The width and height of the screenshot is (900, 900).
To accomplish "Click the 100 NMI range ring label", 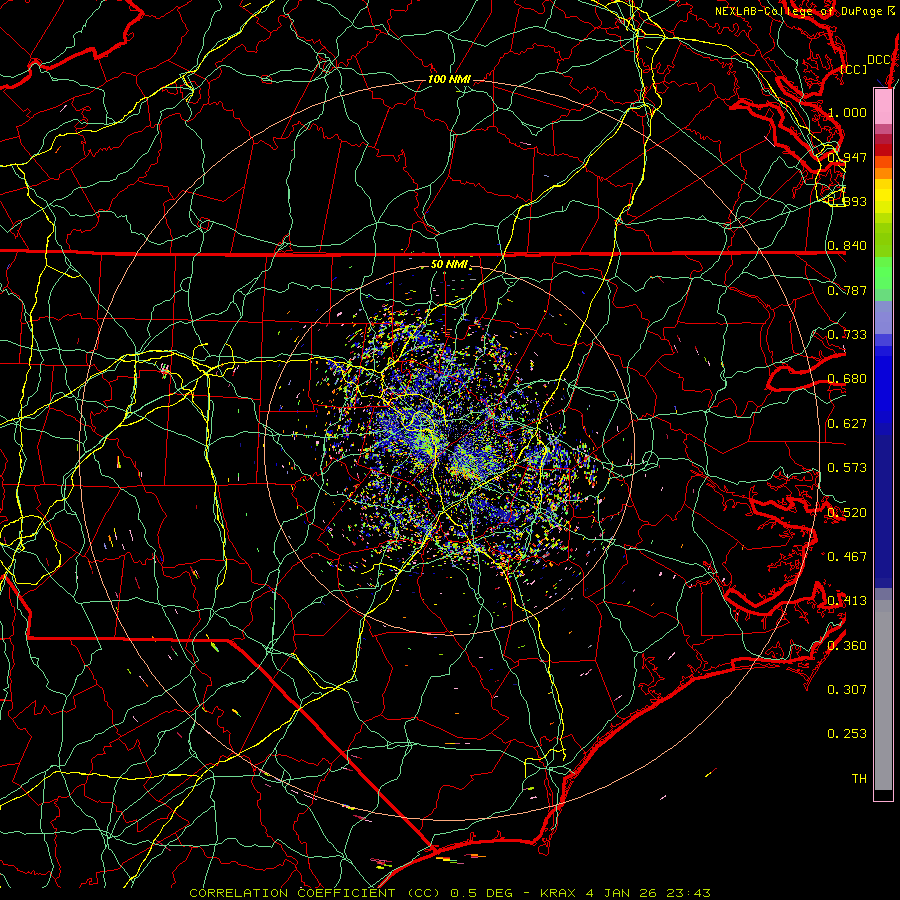I will tap(449, 79).
